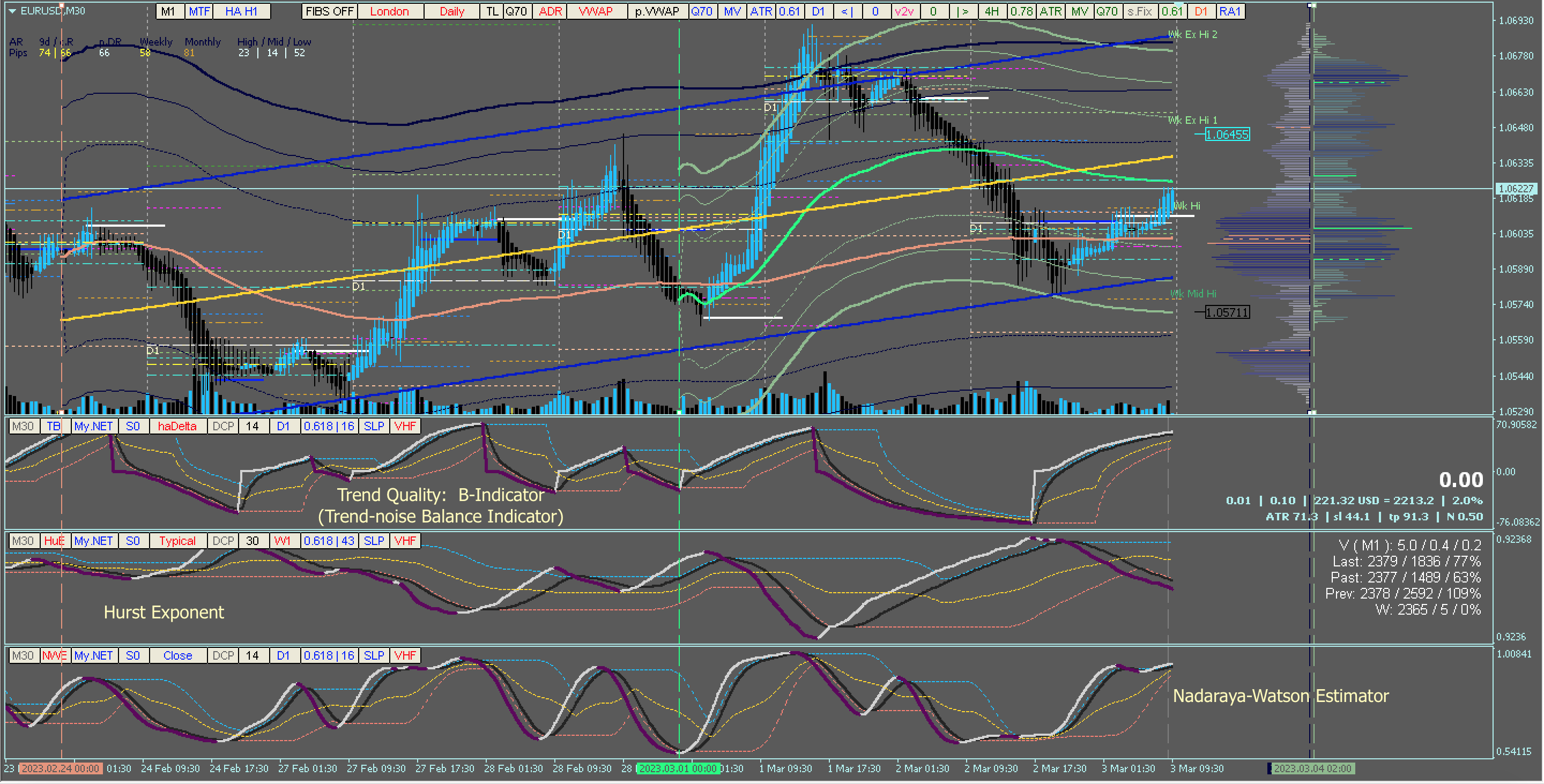This screenshot has height=784, width=1544.
Task: Toggle London session display
Action: point(389,11)
